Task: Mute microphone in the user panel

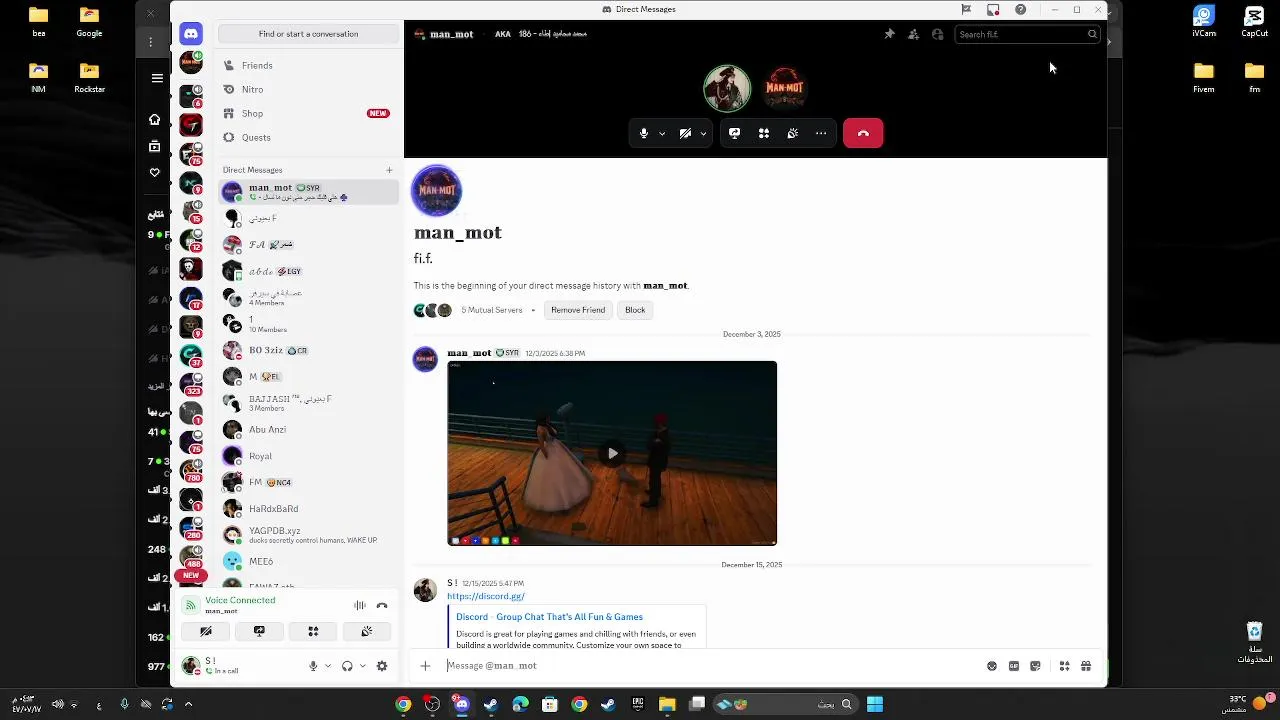Action: point(313,666)
